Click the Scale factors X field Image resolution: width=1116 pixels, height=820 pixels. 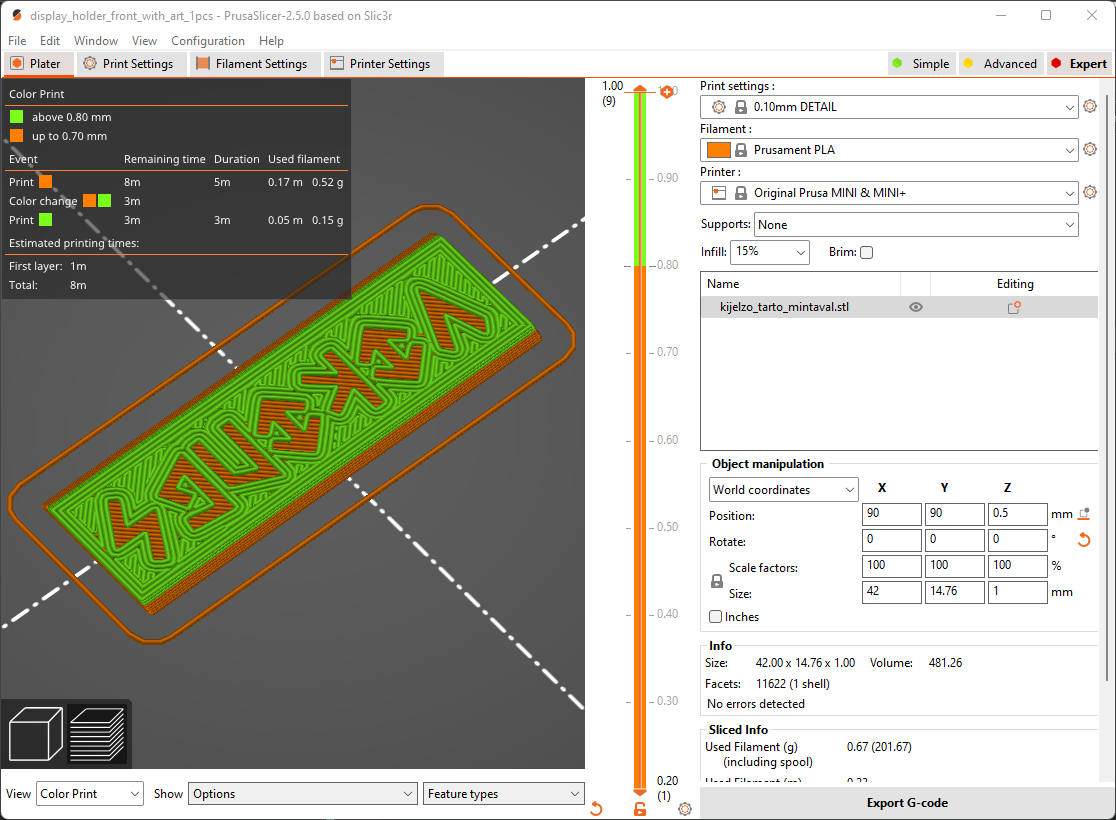point(892,565)
